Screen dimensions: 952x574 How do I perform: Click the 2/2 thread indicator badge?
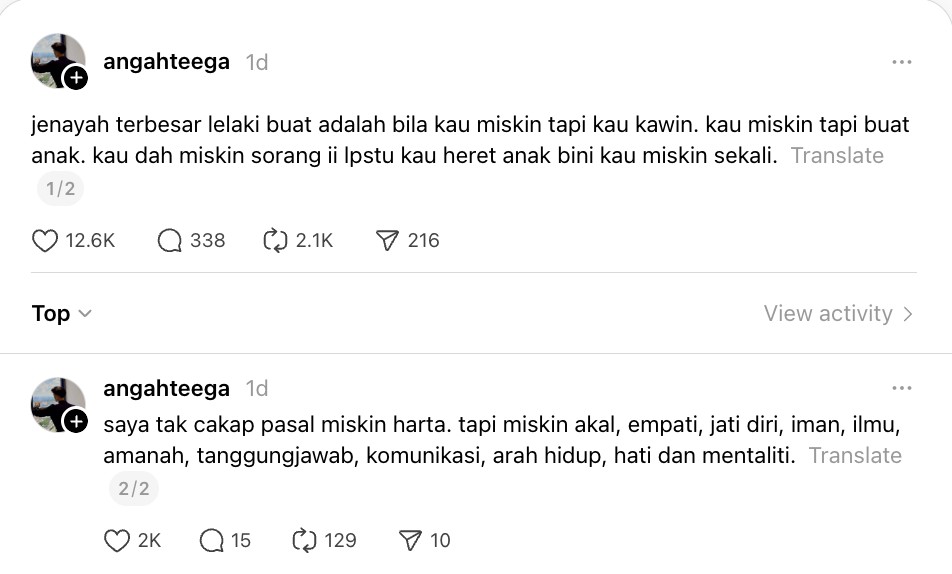click(133, 489)
